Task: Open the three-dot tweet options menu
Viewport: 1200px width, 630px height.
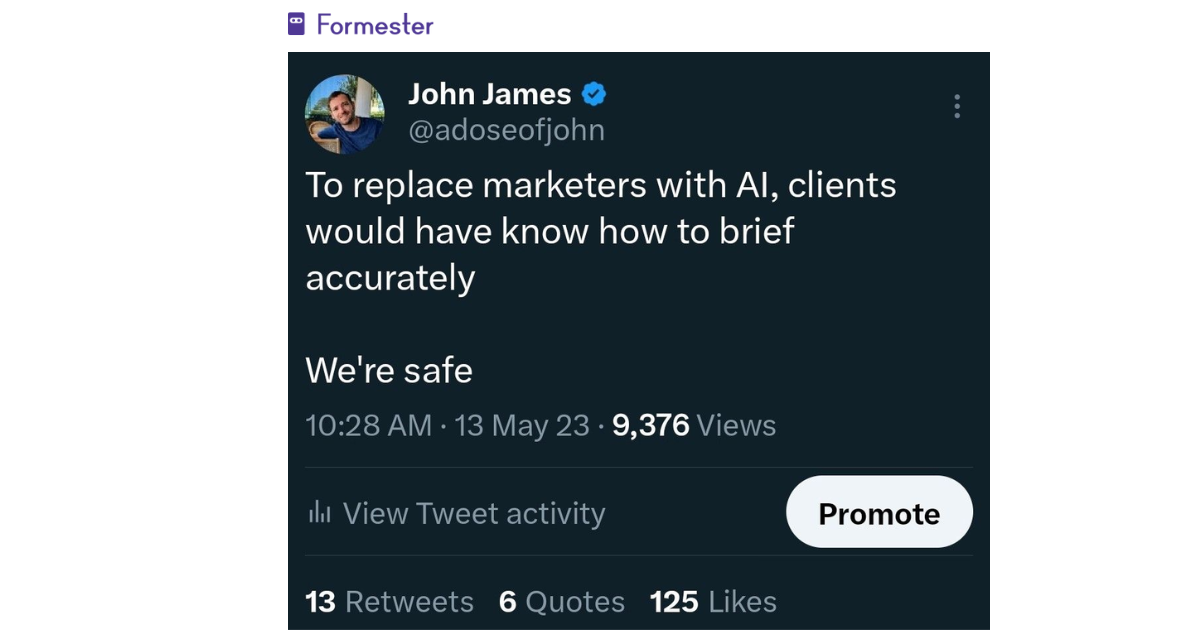Action: point(957,106)
